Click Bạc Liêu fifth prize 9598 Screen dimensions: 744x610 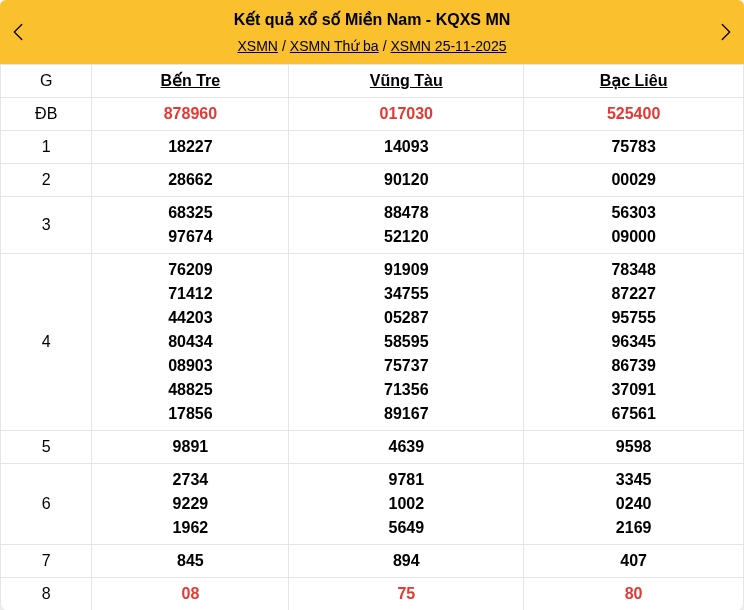(x=633, y=447)
